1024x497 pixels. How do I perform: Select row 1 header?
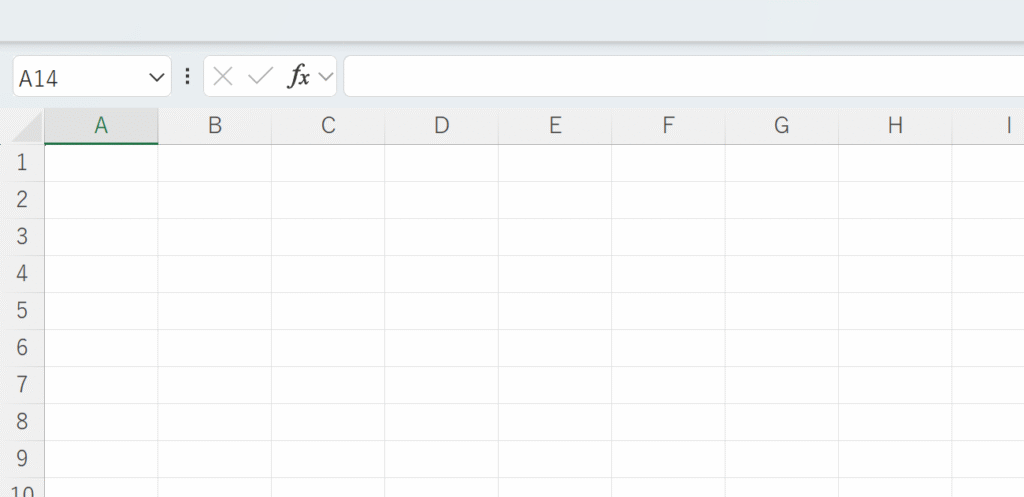click(x=23, y=163)
